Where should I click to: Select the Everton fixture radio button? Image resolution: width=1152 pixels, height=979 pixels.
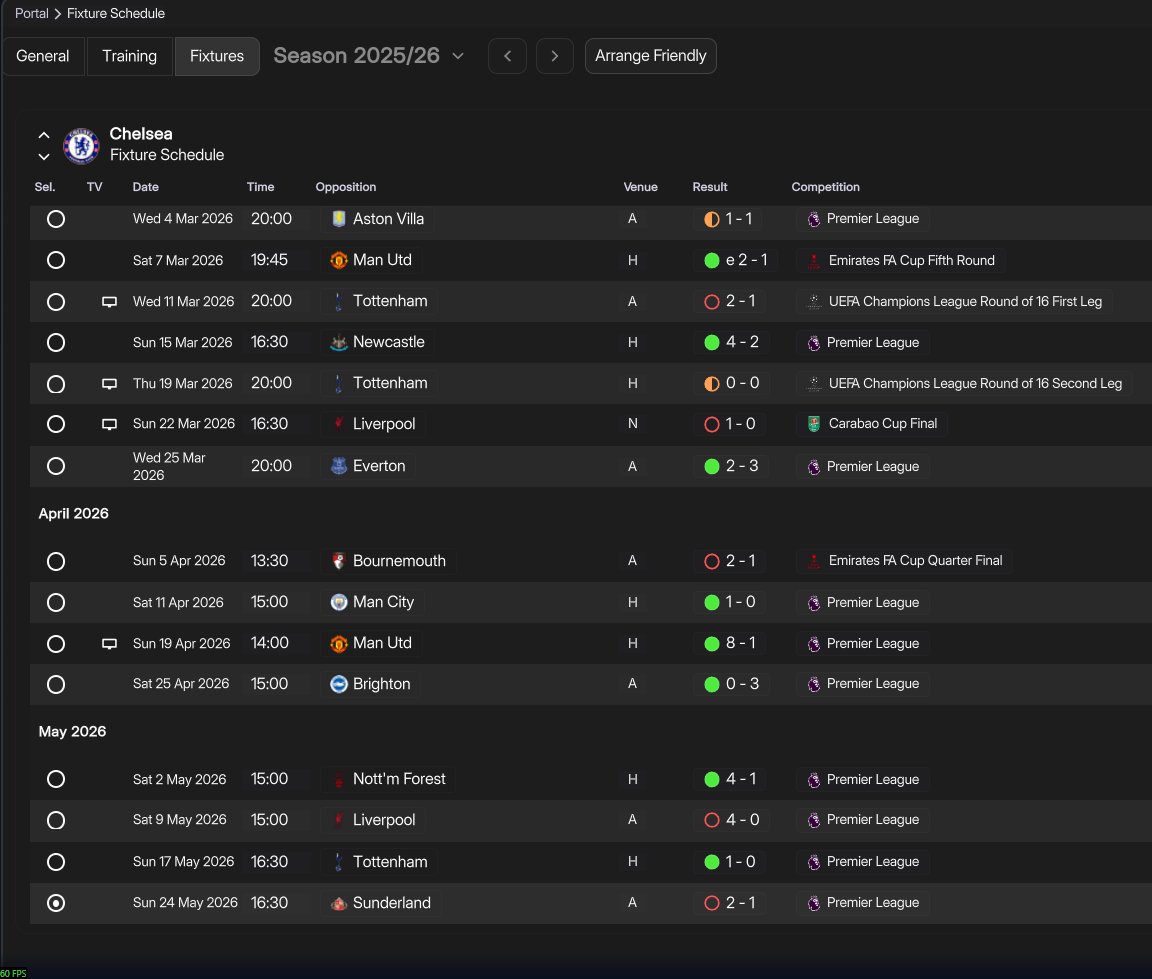click(56, 466)
